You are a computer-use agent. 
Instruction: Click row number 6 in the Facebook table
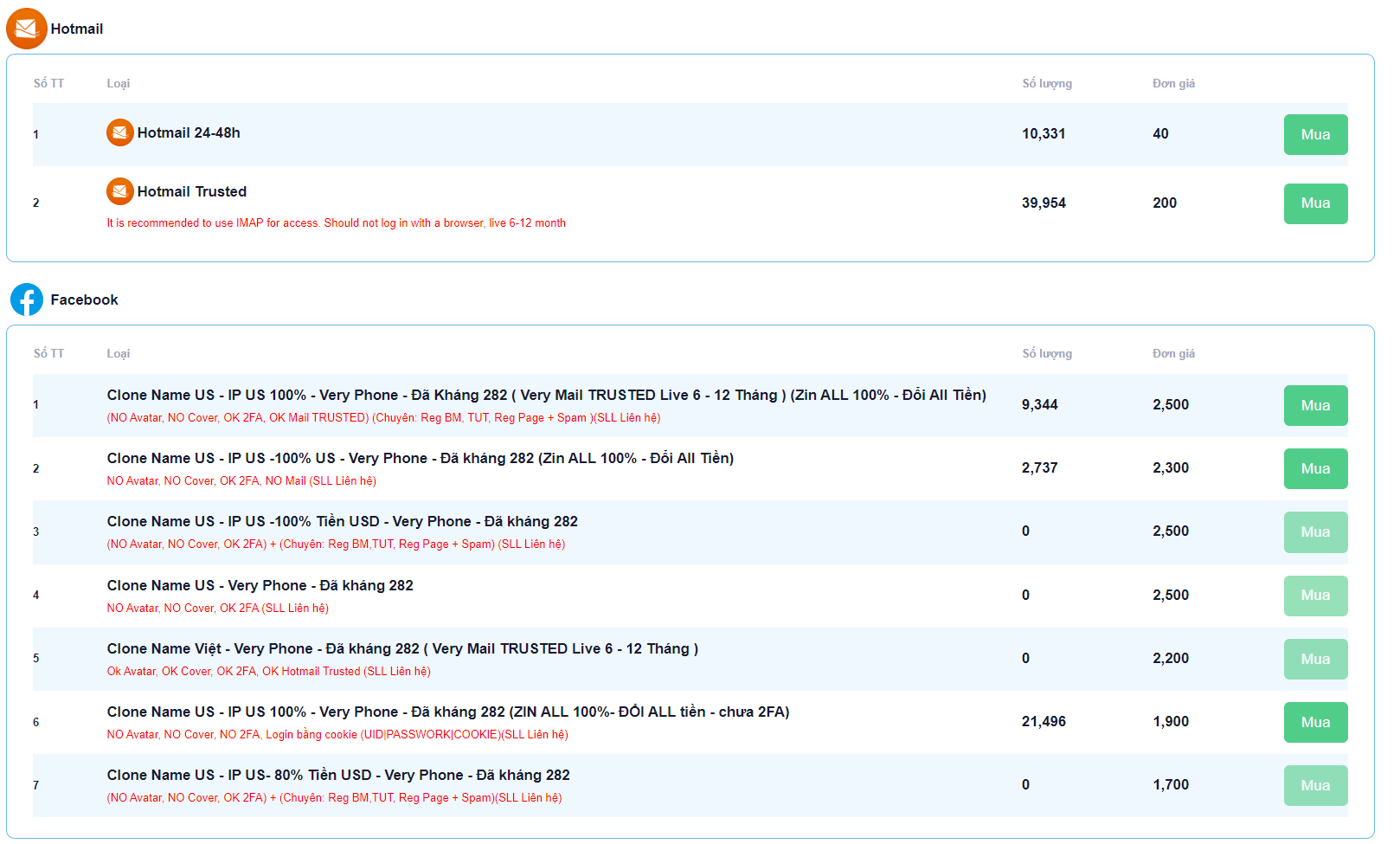coord(36,722)
